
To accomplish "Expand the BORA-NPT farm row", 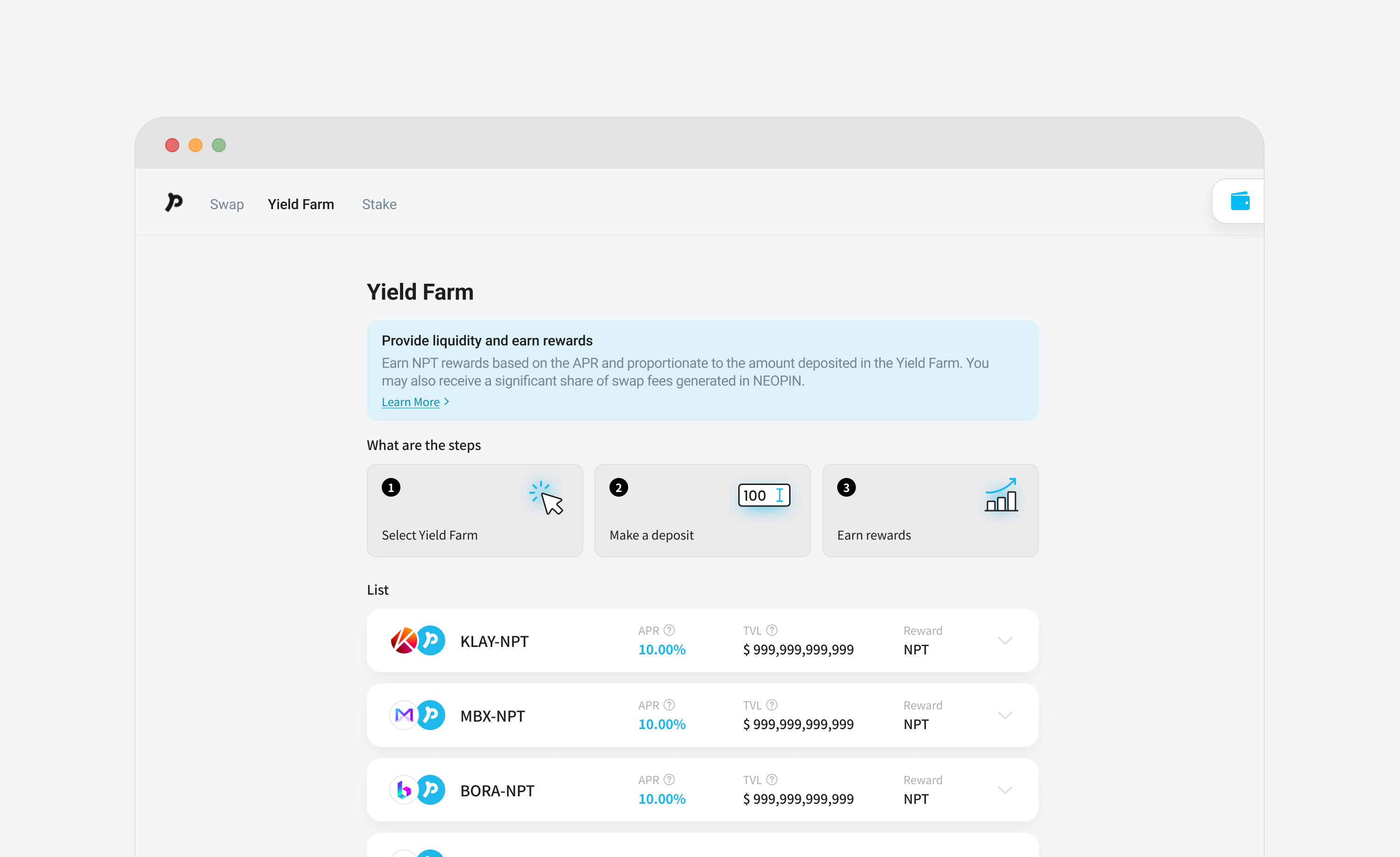I will coord(1005,790).
